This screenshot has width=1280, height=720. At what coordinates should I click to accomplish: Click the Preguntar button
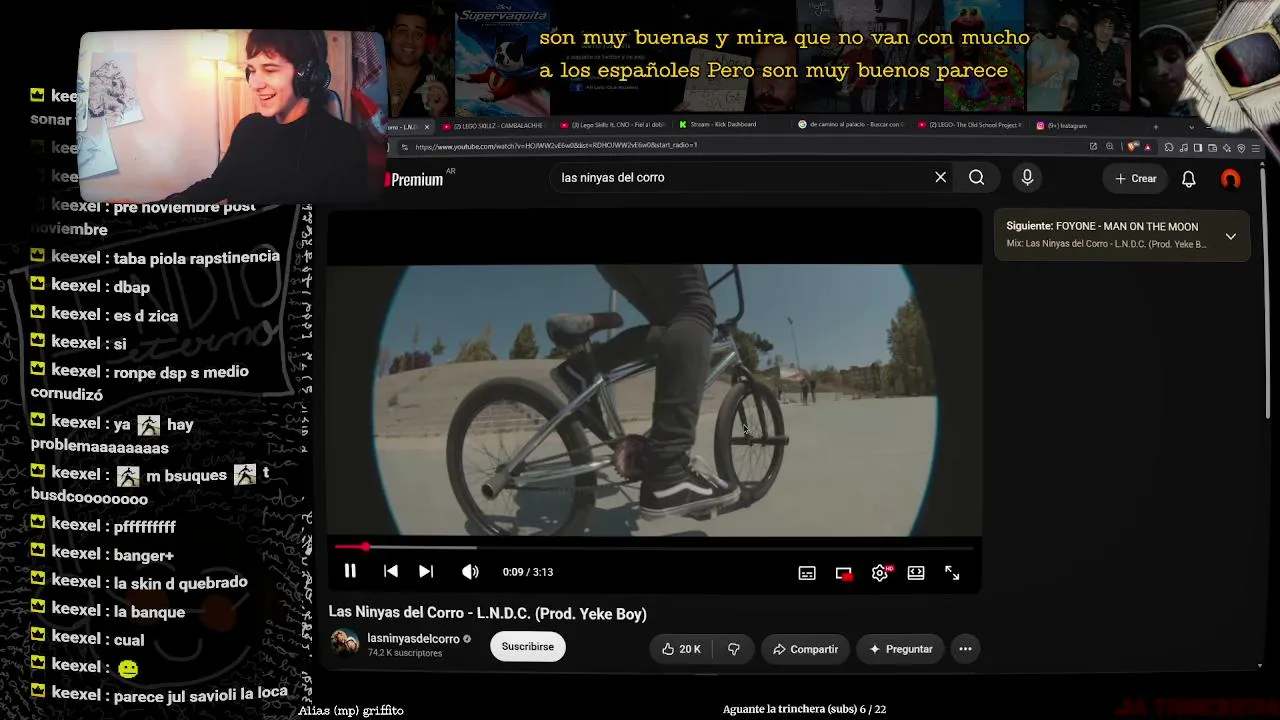900,649
